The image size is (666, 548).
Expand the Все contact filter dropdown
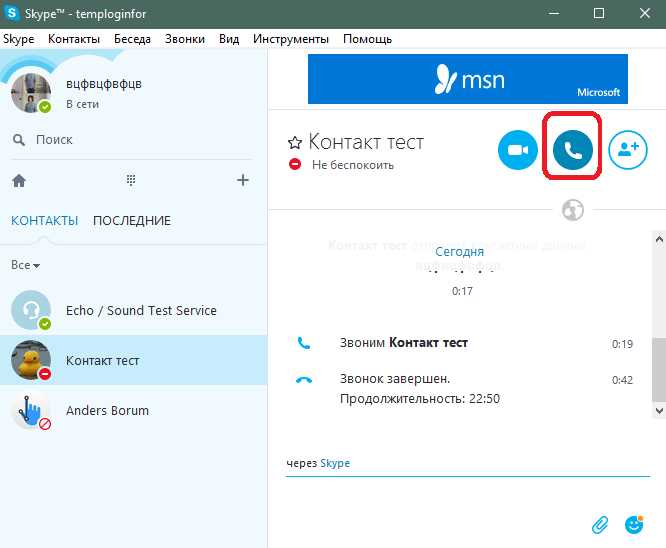pyautogui.click(x=25, y=265)
